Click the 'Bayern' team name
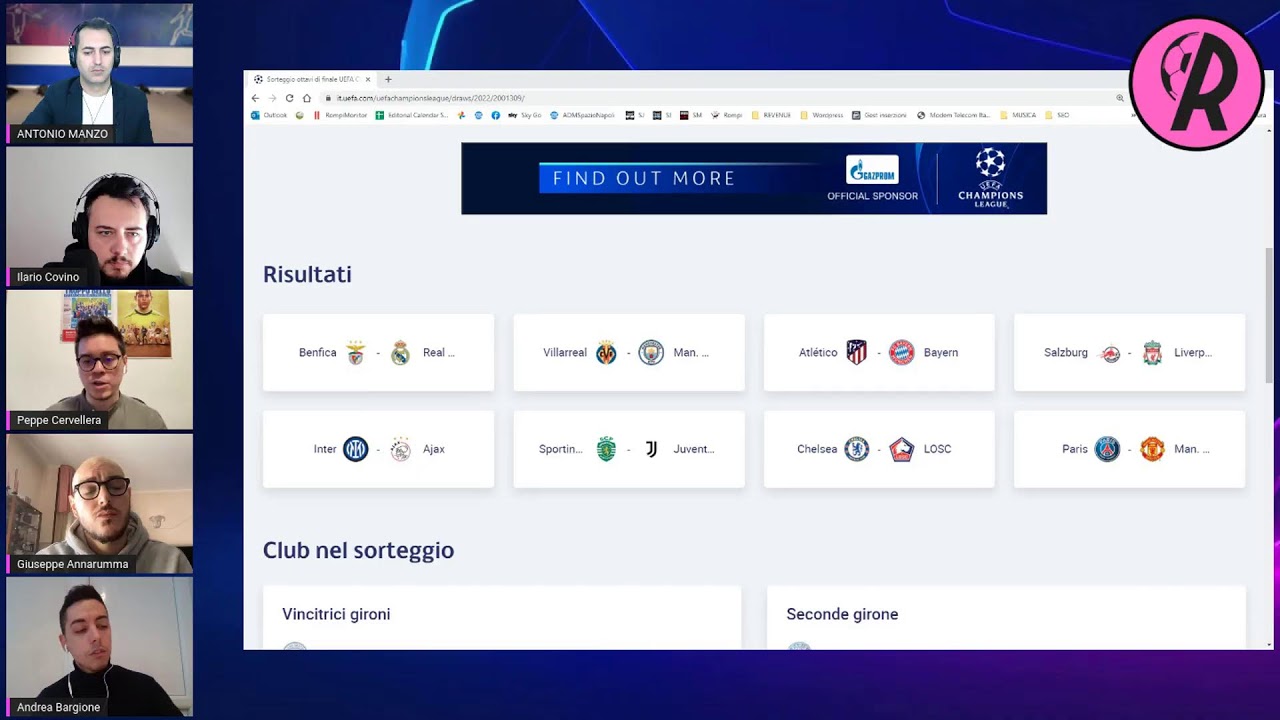The image size is (1280, 720). [x=941, y=352]
